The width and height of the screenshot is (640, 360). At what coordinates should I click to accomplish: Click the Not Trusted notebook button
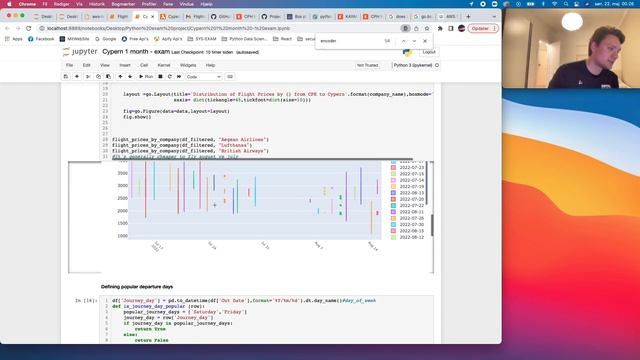point(367,65)
